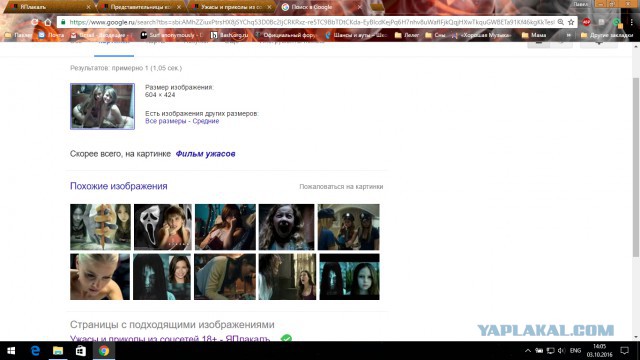
Task: Open the volume control in tray
Action: click(x=562, y=351)
